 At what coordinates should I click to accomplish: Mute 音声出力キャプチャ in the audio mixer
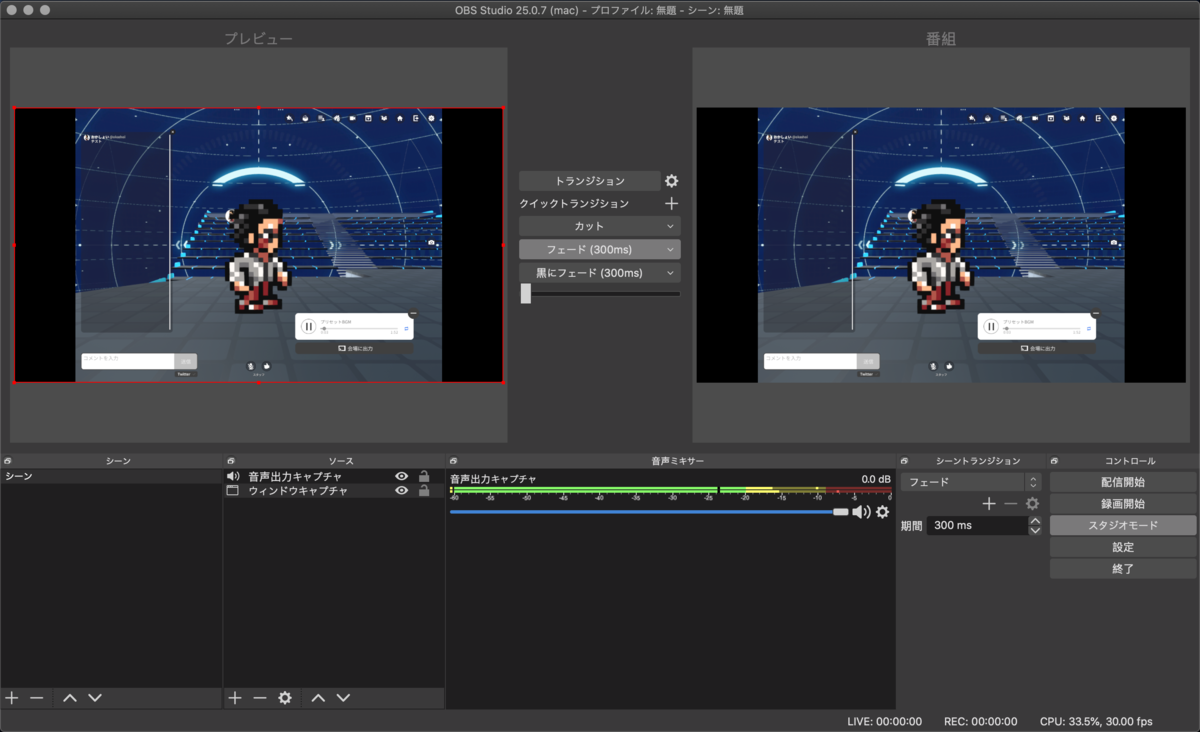tap(861, 512)
